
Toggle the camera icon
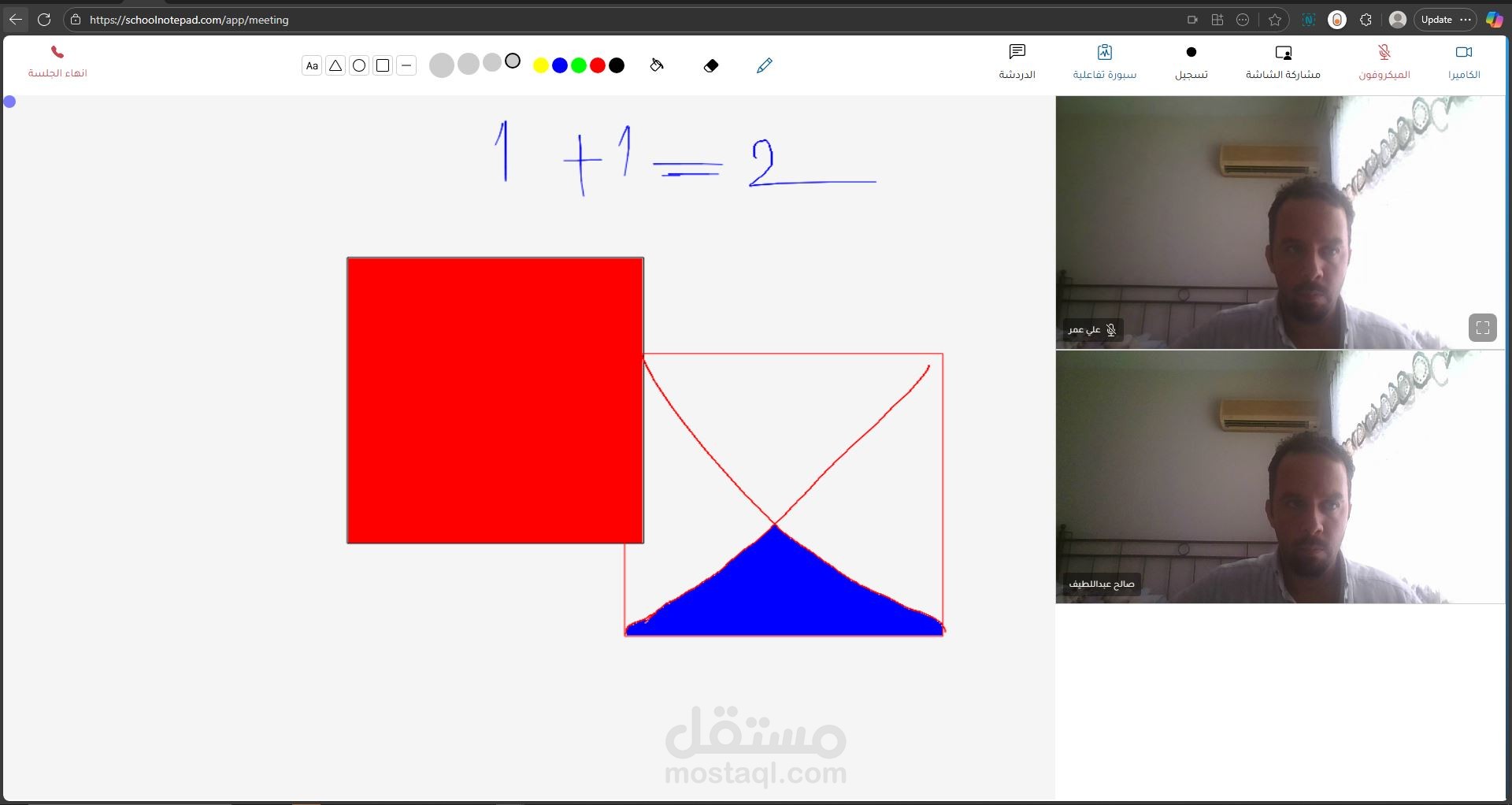pos(1464,52)
